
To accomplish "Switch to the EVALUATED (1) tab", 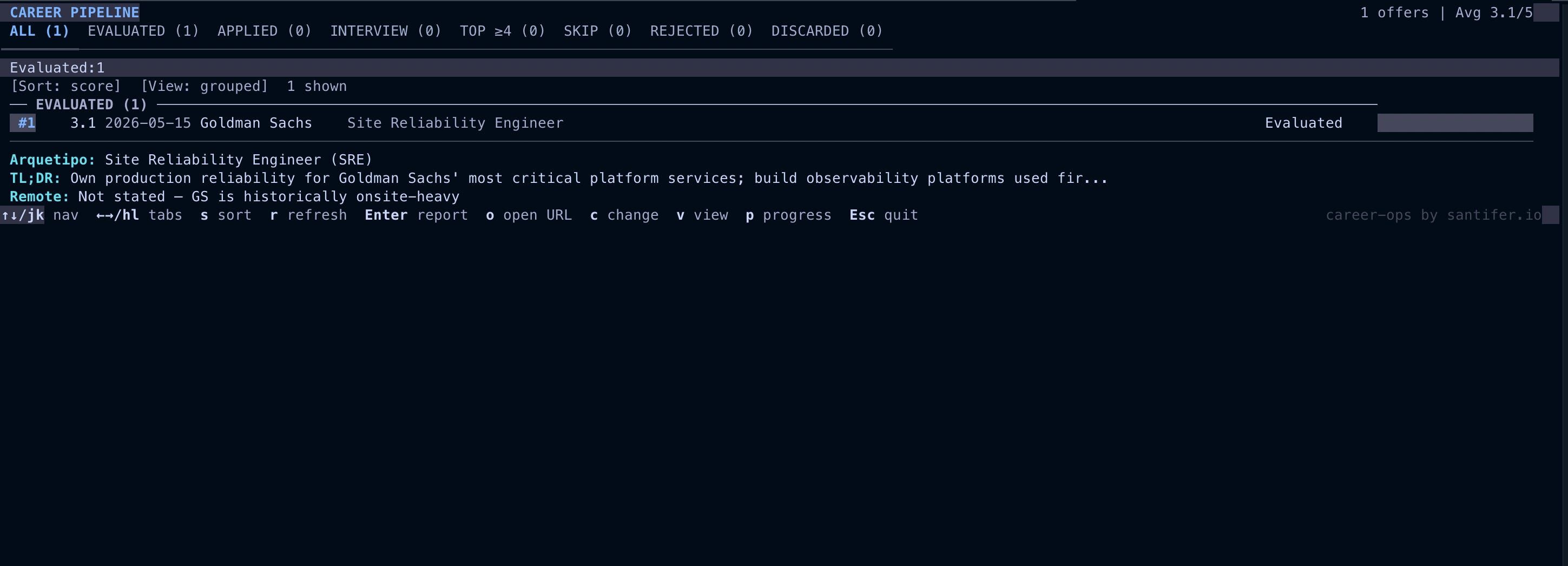I will click(x=144, y=31).
